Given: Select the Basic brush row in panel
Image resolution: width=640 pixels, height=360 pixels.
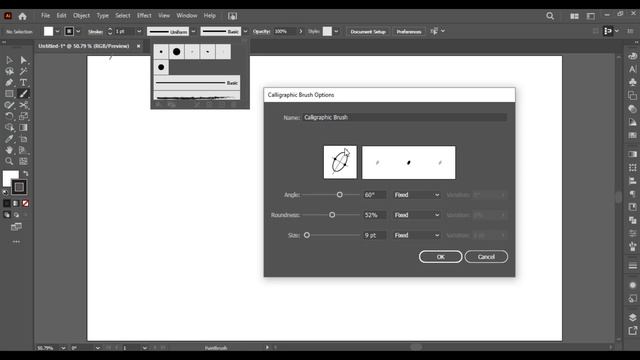Looking at the screenshot, I should [x=197, y=83].
